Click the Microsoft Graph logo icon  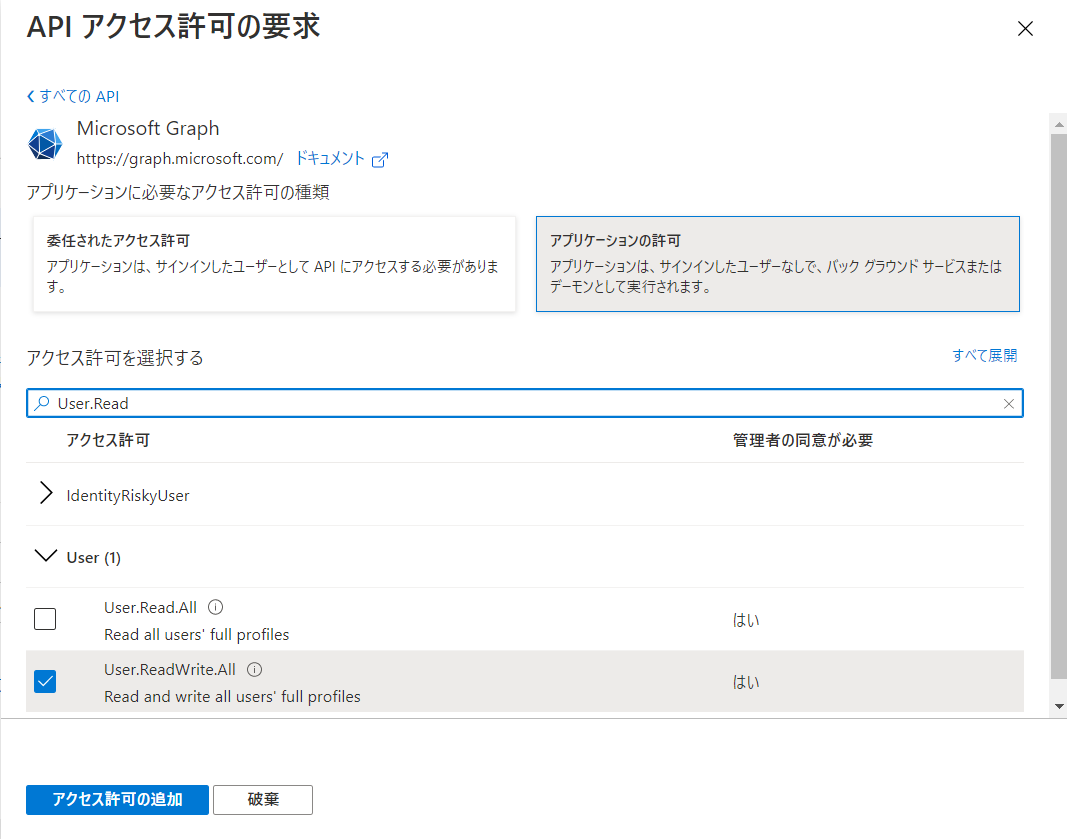click(x=45, y=144)
